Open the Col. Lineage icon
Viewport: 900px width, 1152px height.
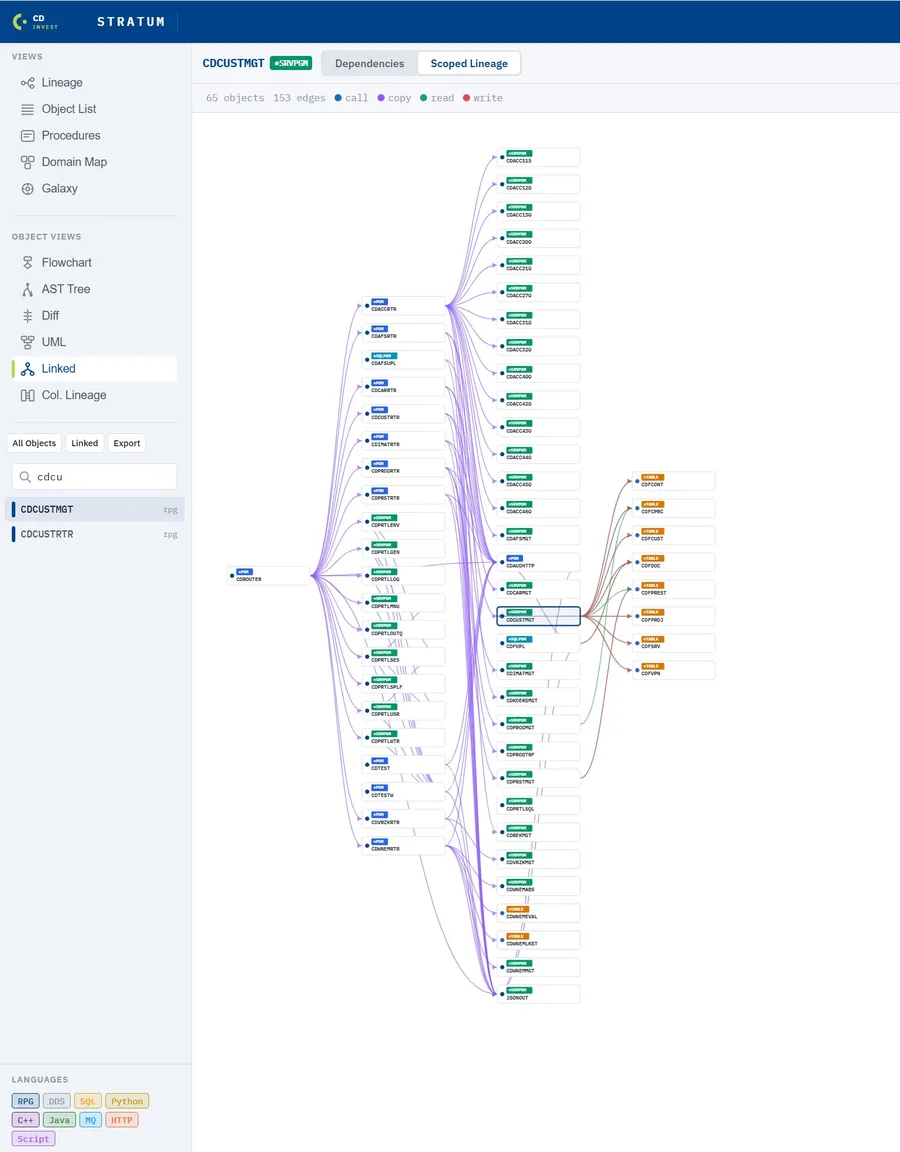[27, 395]
